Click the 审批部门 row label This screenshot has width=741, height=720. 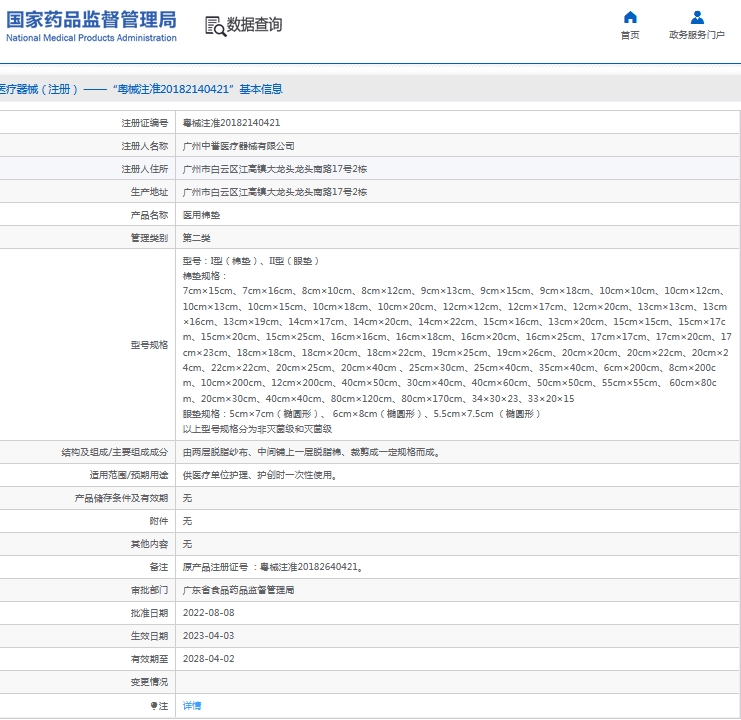pyautogui.click(x=149, y=590)
